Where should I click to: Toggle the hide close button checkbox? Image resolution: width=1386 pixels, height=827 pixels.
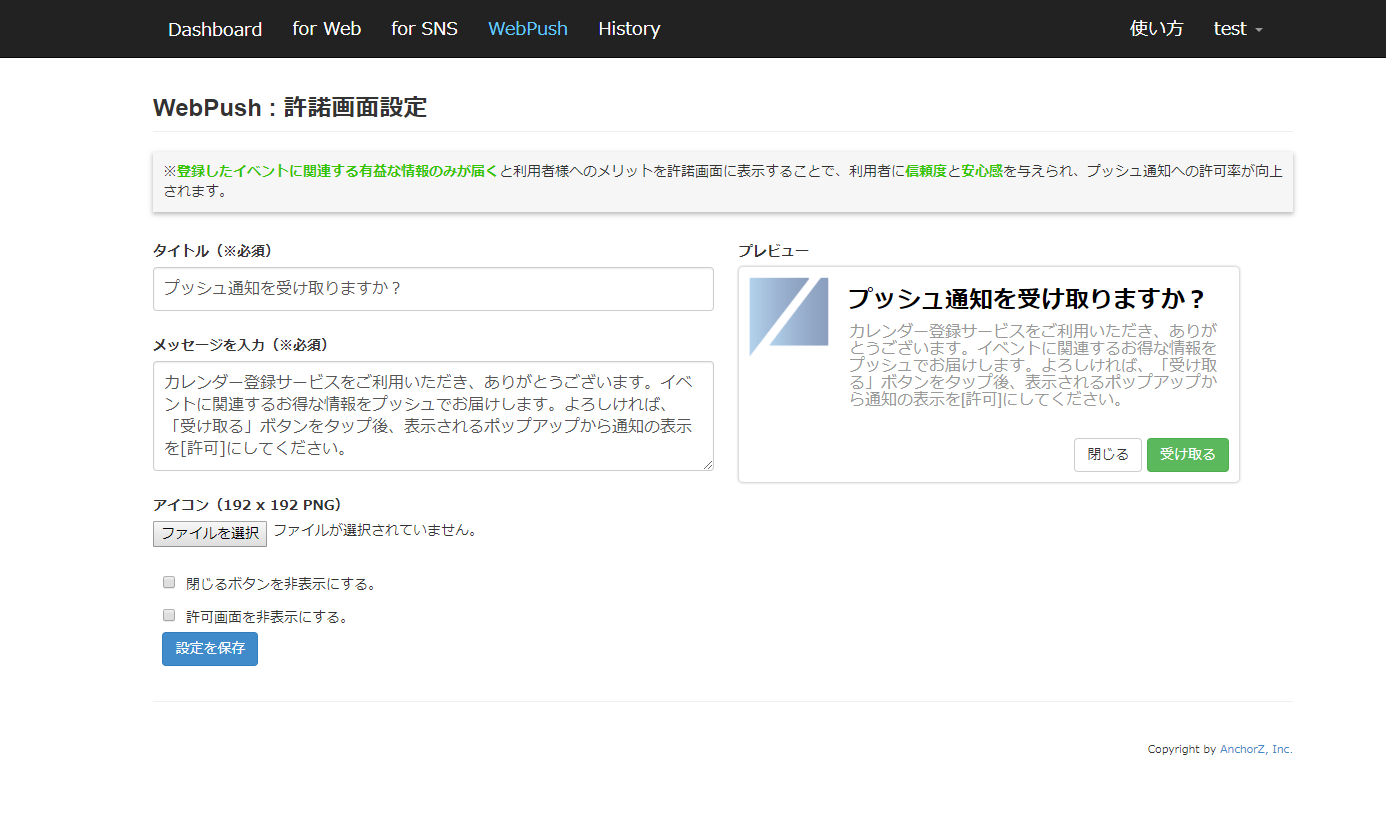tap(169, 582)
